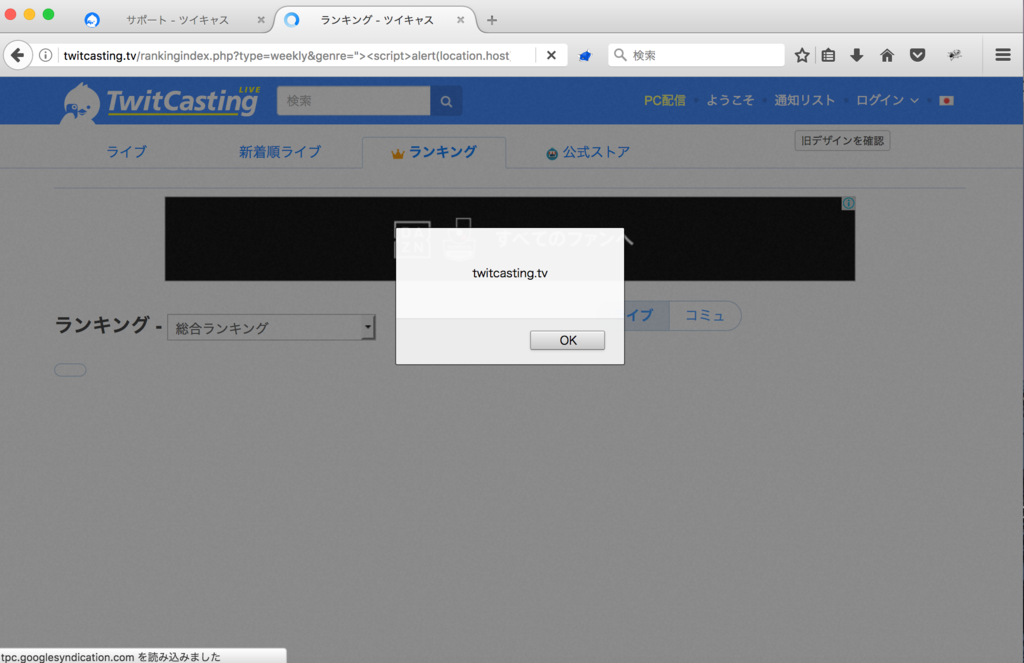Open the 公式ストア tab

click(x=588, y=152)
